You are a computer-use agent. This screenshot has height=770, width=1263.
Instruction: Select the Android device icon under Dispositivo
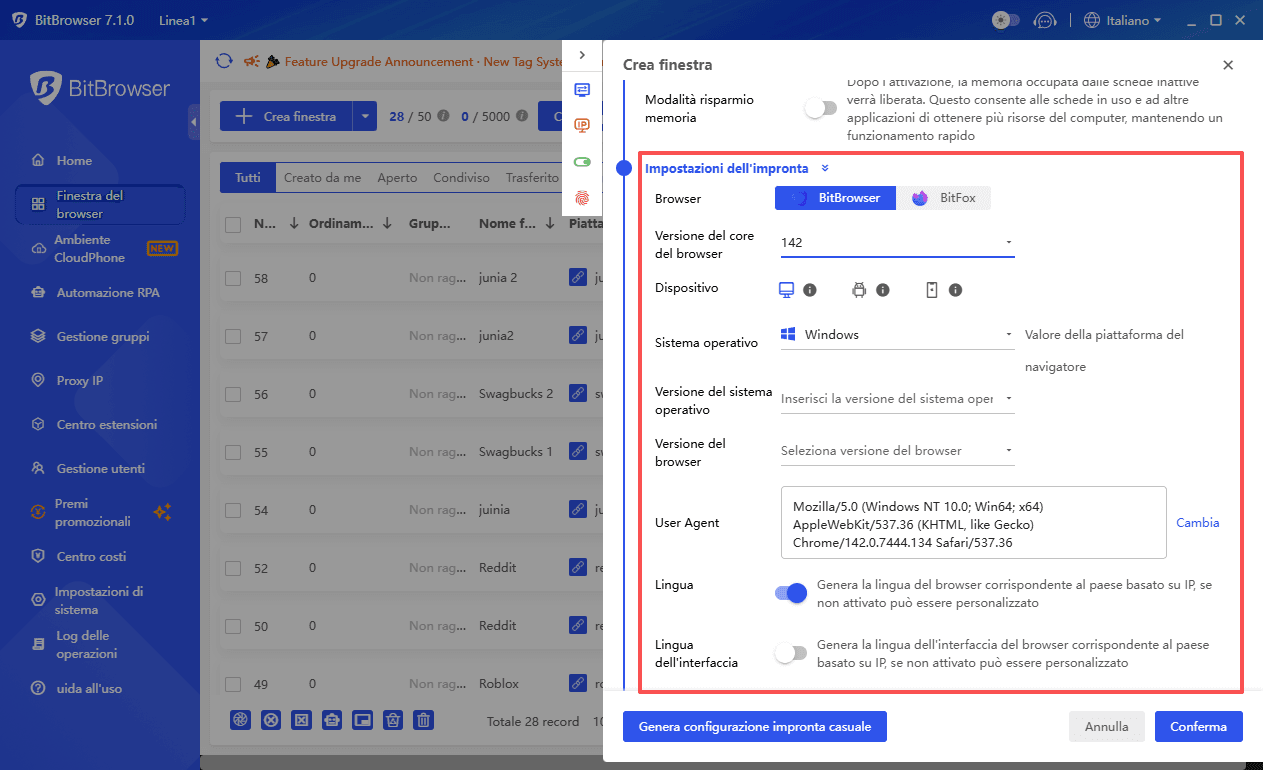(x=858, y=290)
